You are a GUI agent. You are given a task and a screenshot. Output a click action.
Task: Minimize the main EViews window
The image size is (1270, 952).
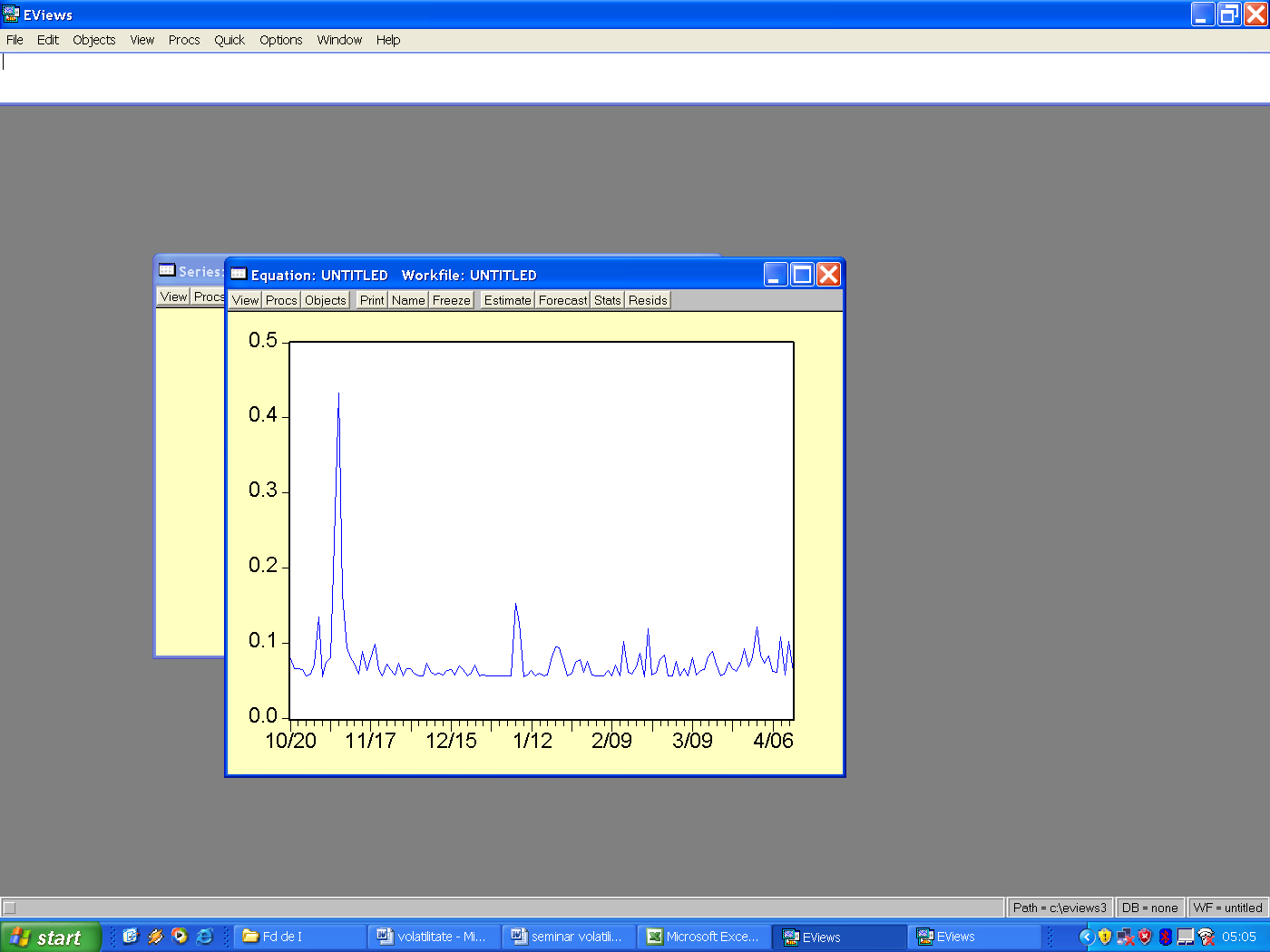pyautogui.click(x=1203, y=15)
